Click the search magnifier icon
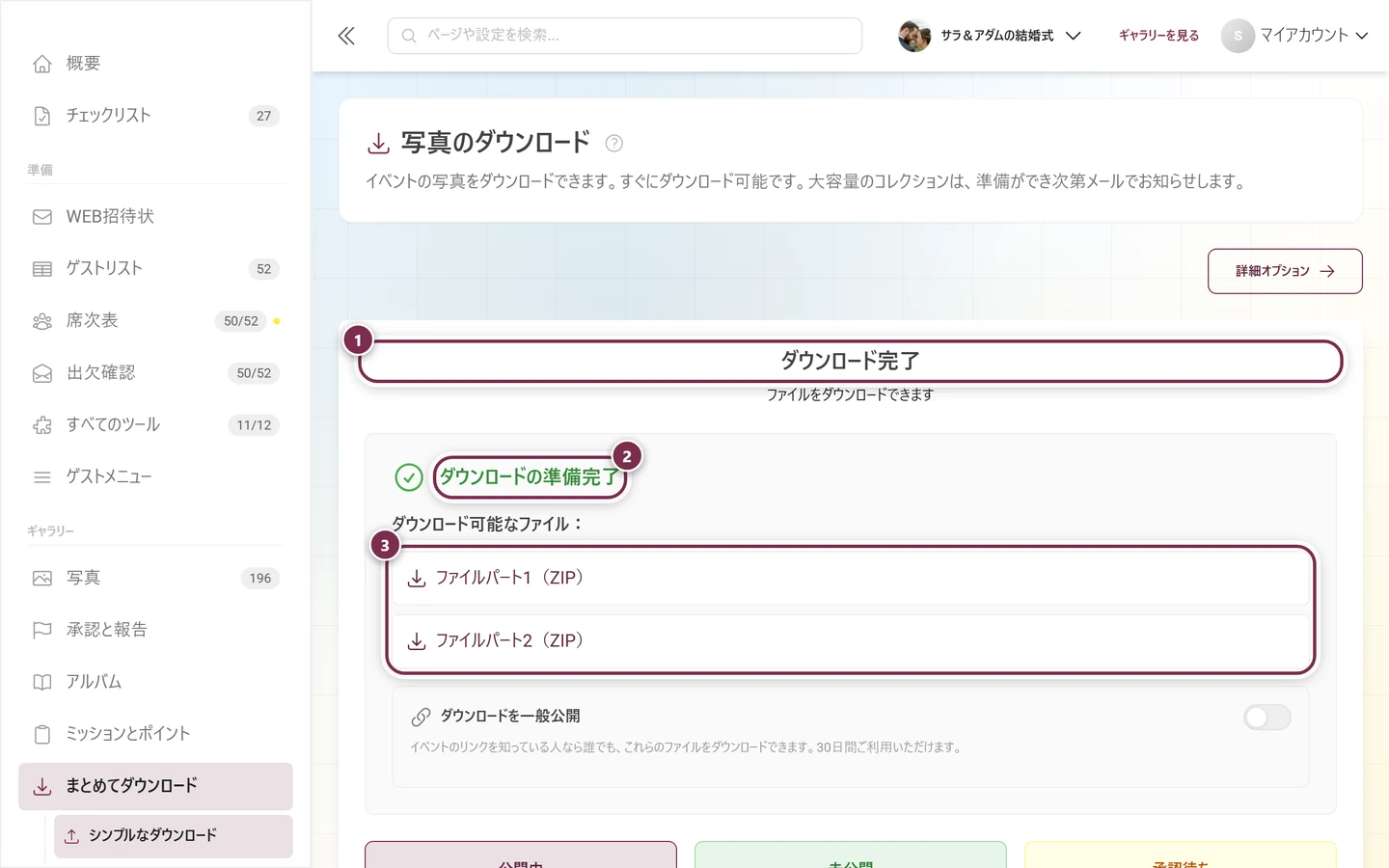Viewport: 1389px width, 868px height. (x=409, y=36)
